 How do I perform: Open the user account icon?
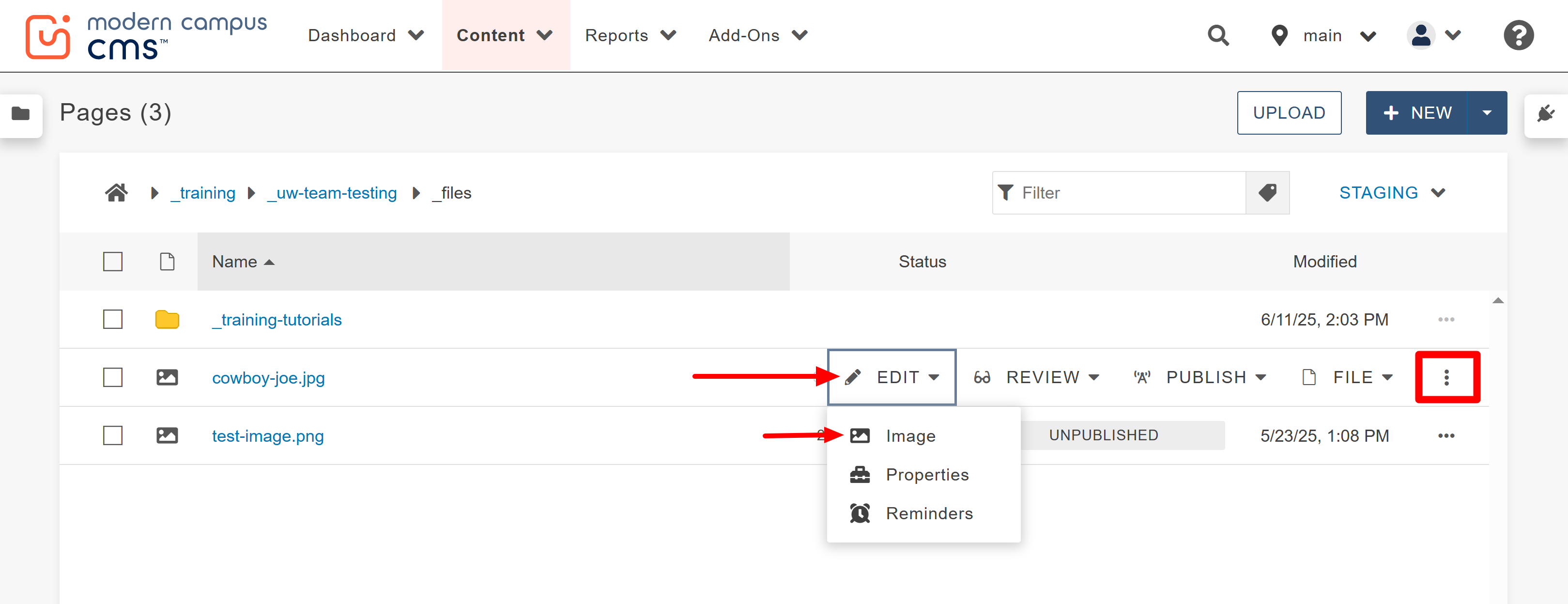click(1421, 35)
